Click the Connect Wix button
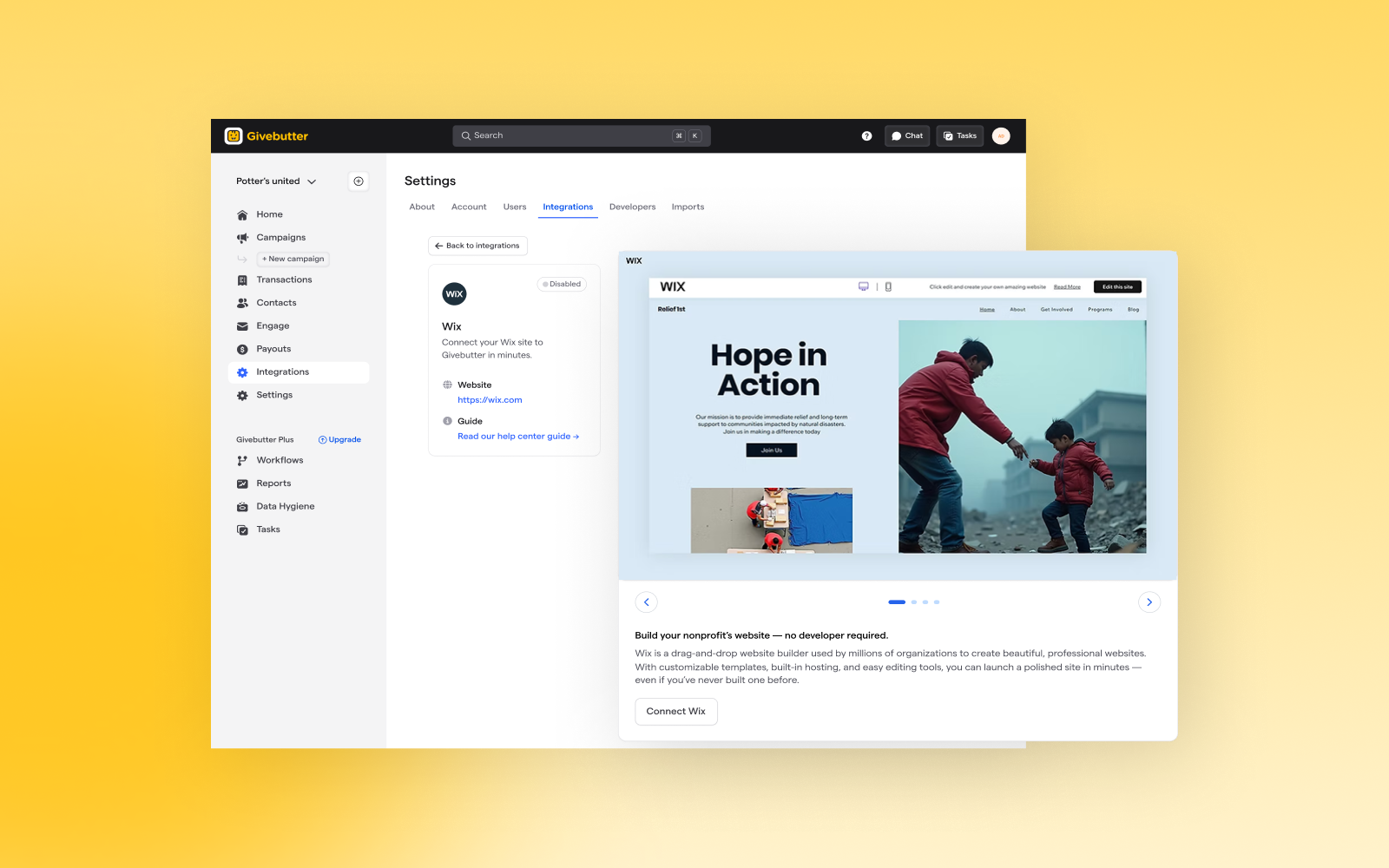Screen dimensions: 1389x868 click(x=676, y=712)
